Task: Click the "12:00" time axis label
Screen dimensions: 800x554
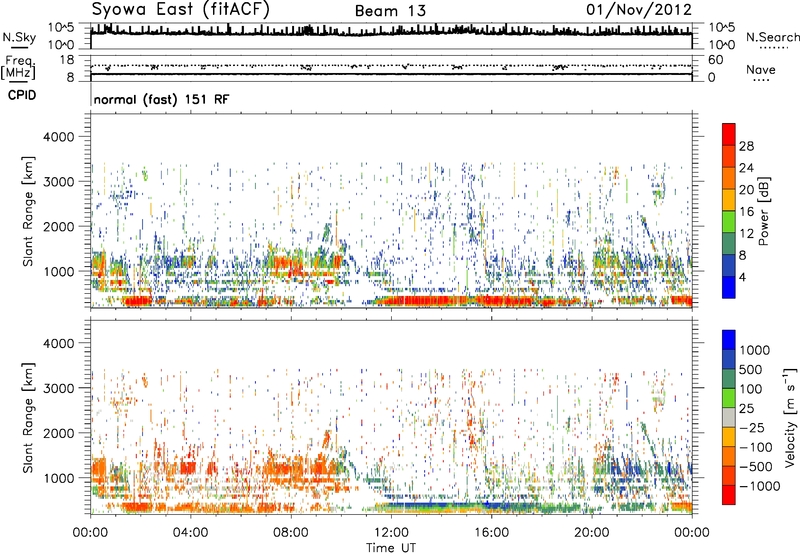Action: click(x=391, y=533)
